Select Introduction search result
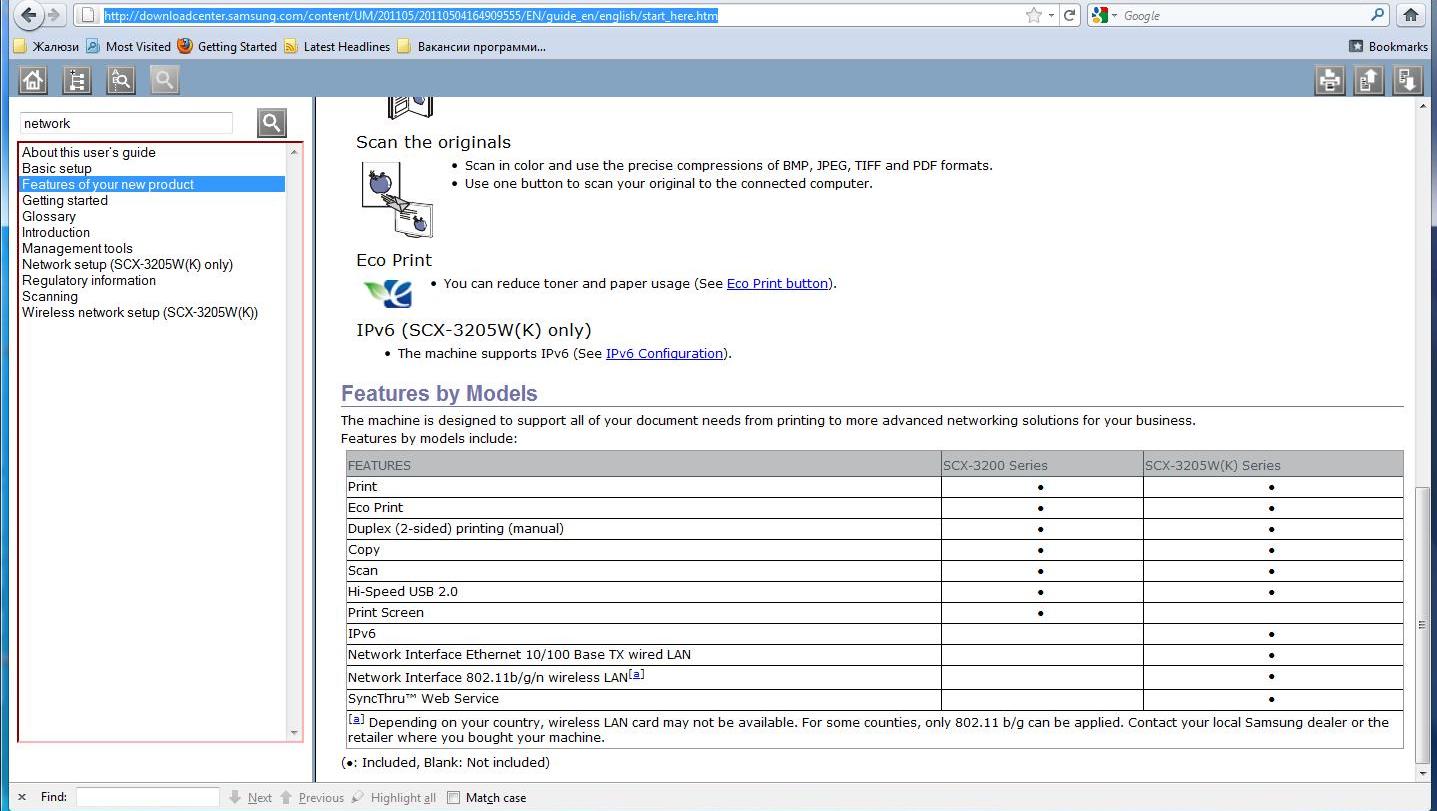The width and height of the screenshot is (1437, 811). (x=56, y=232)
